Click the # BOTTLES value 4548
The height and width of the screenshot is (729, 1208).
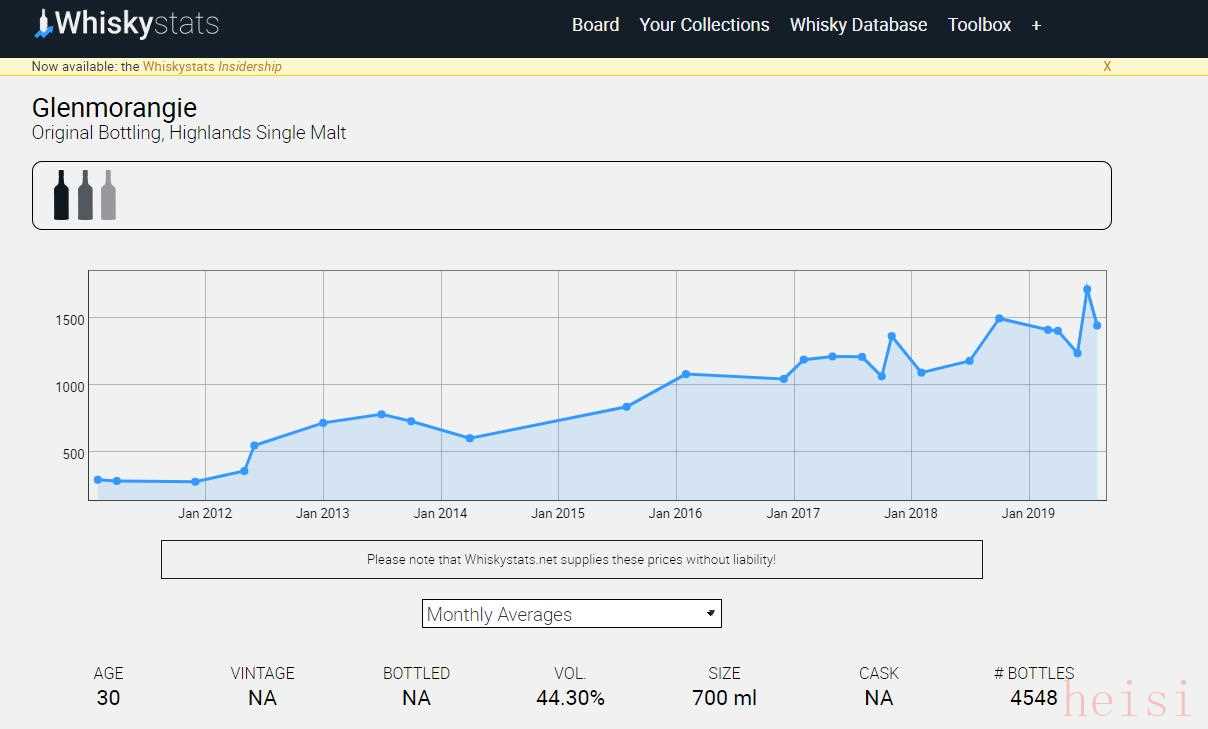coord(1033,698)
